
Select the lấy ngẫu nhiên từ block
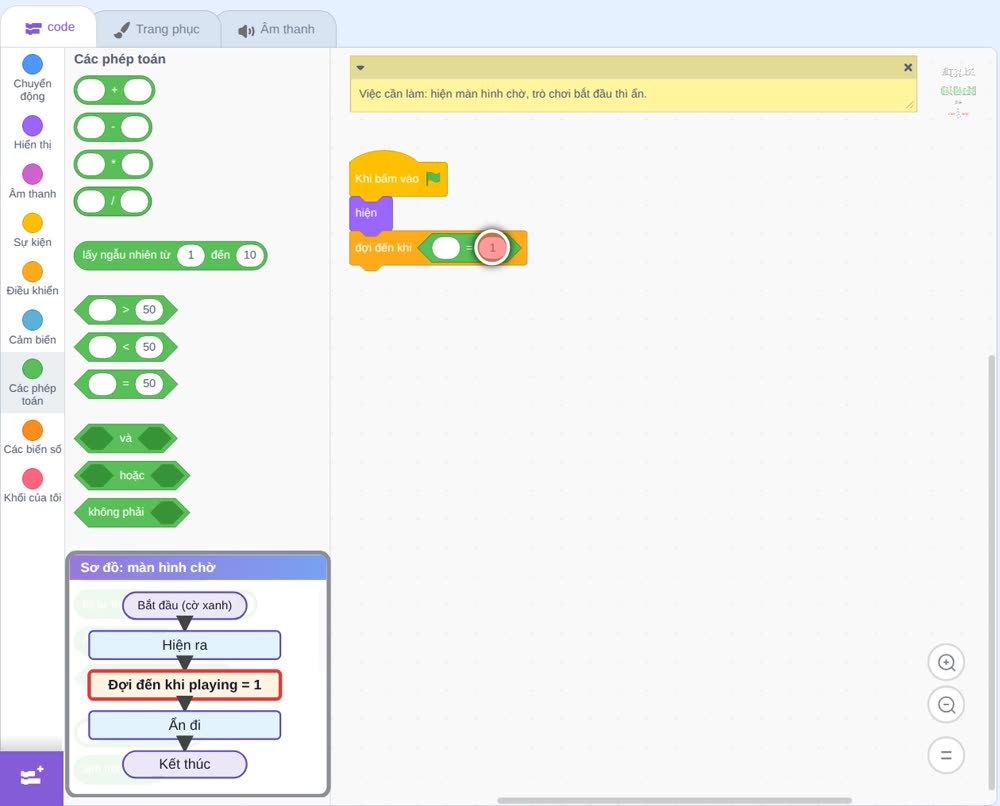[170, 255]
